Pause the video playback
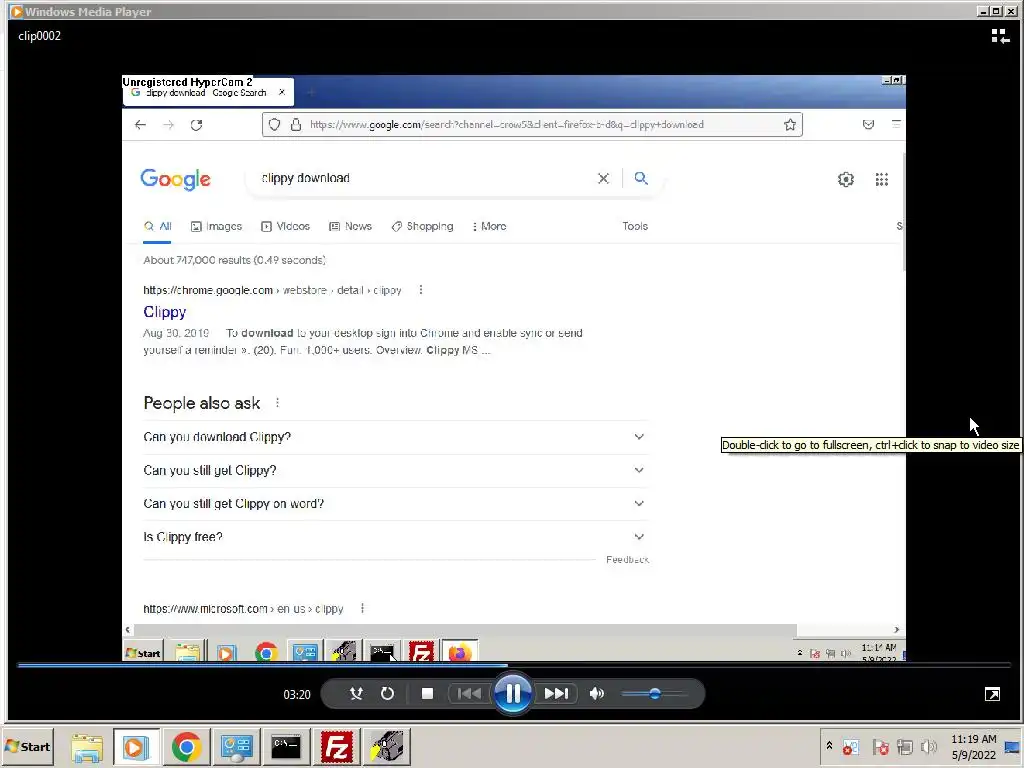Image resolution: width=1024 pixels, height=768 pixels. click(513, 694)
